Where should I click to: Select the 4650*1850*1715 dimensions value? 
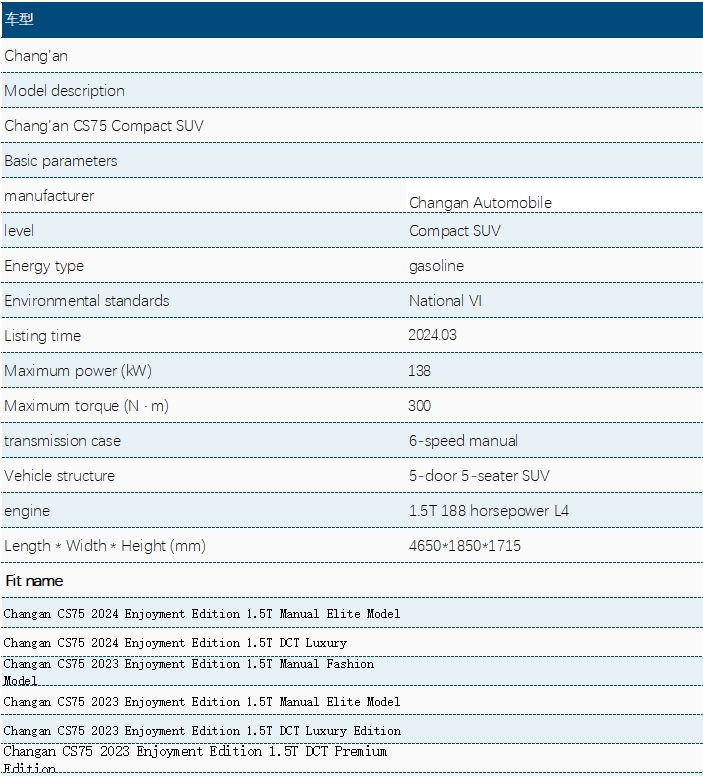465,546
